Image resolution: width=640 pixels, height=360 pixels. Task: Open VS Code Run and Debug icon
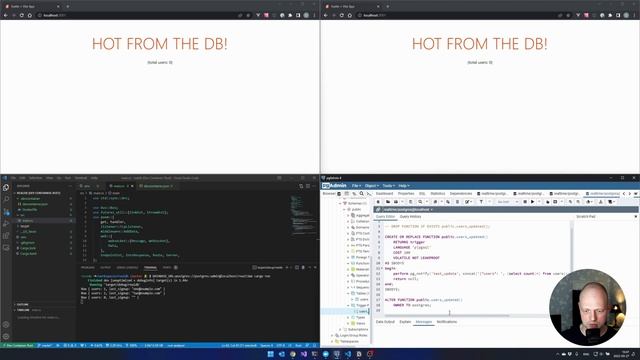[6, 223]
